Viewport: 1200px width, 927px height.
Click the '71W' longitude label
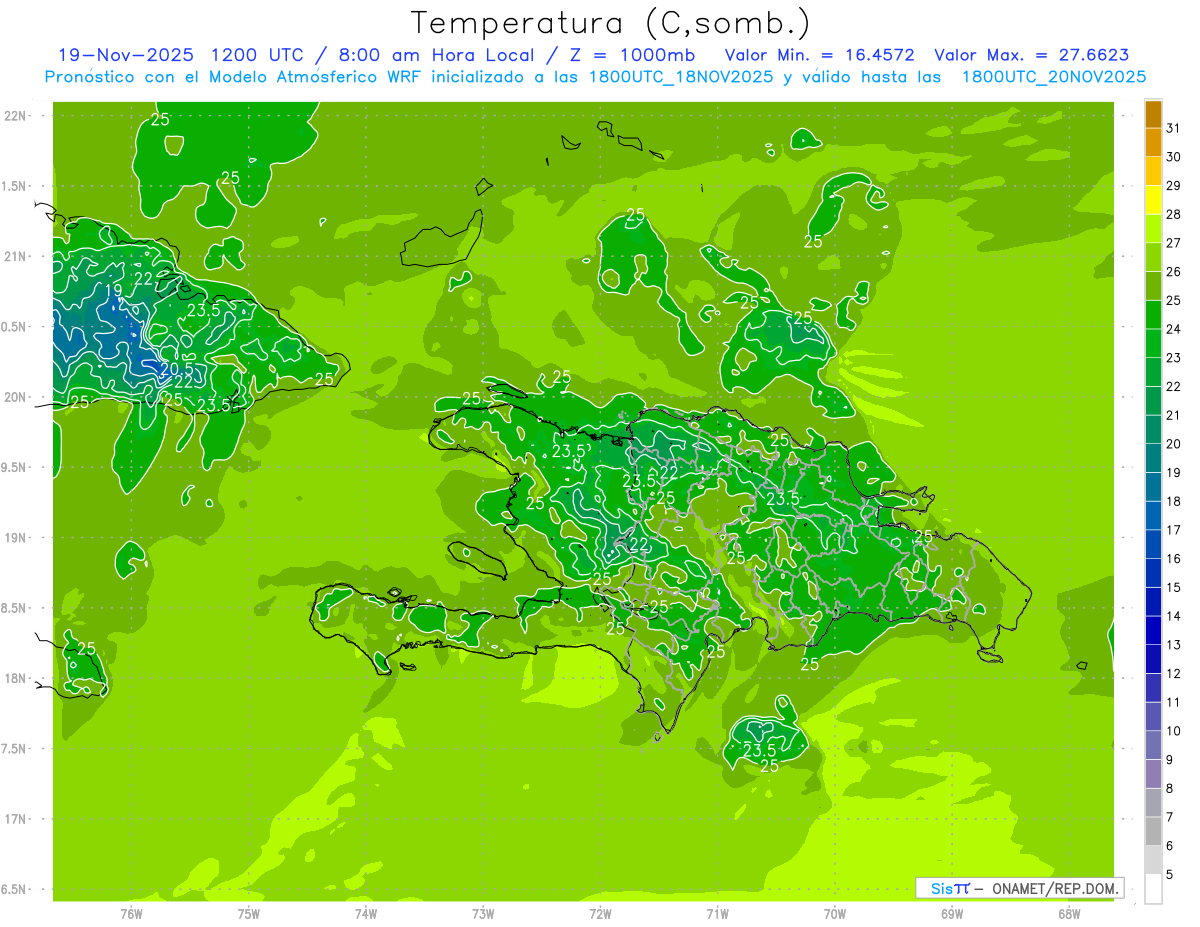point(717,913)
